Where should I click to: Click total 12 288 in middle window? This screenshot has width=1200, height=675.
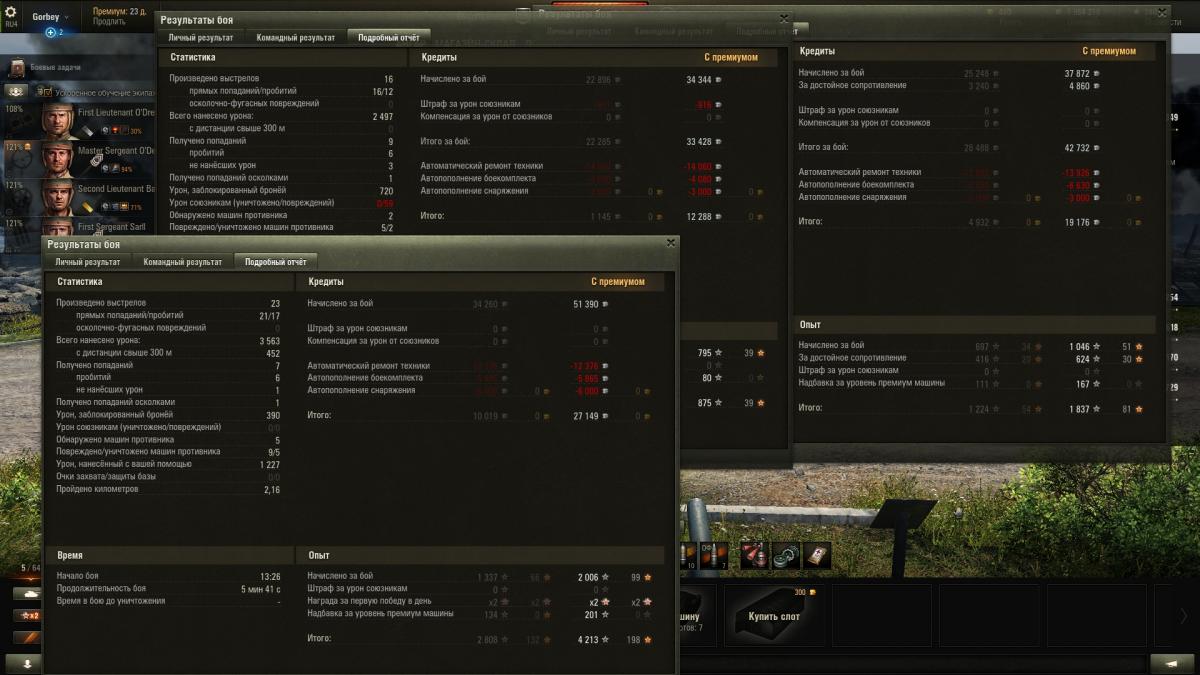click(705, 216)
